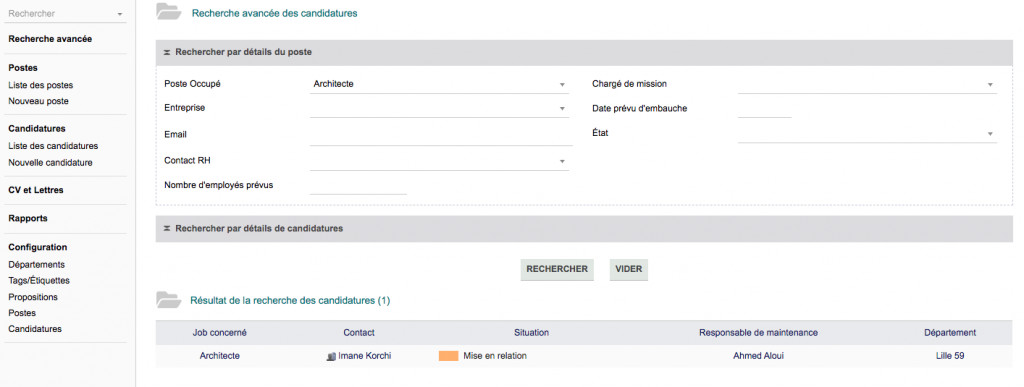Click the Recherche avancée des candidatures title

(x=274, y=13)
